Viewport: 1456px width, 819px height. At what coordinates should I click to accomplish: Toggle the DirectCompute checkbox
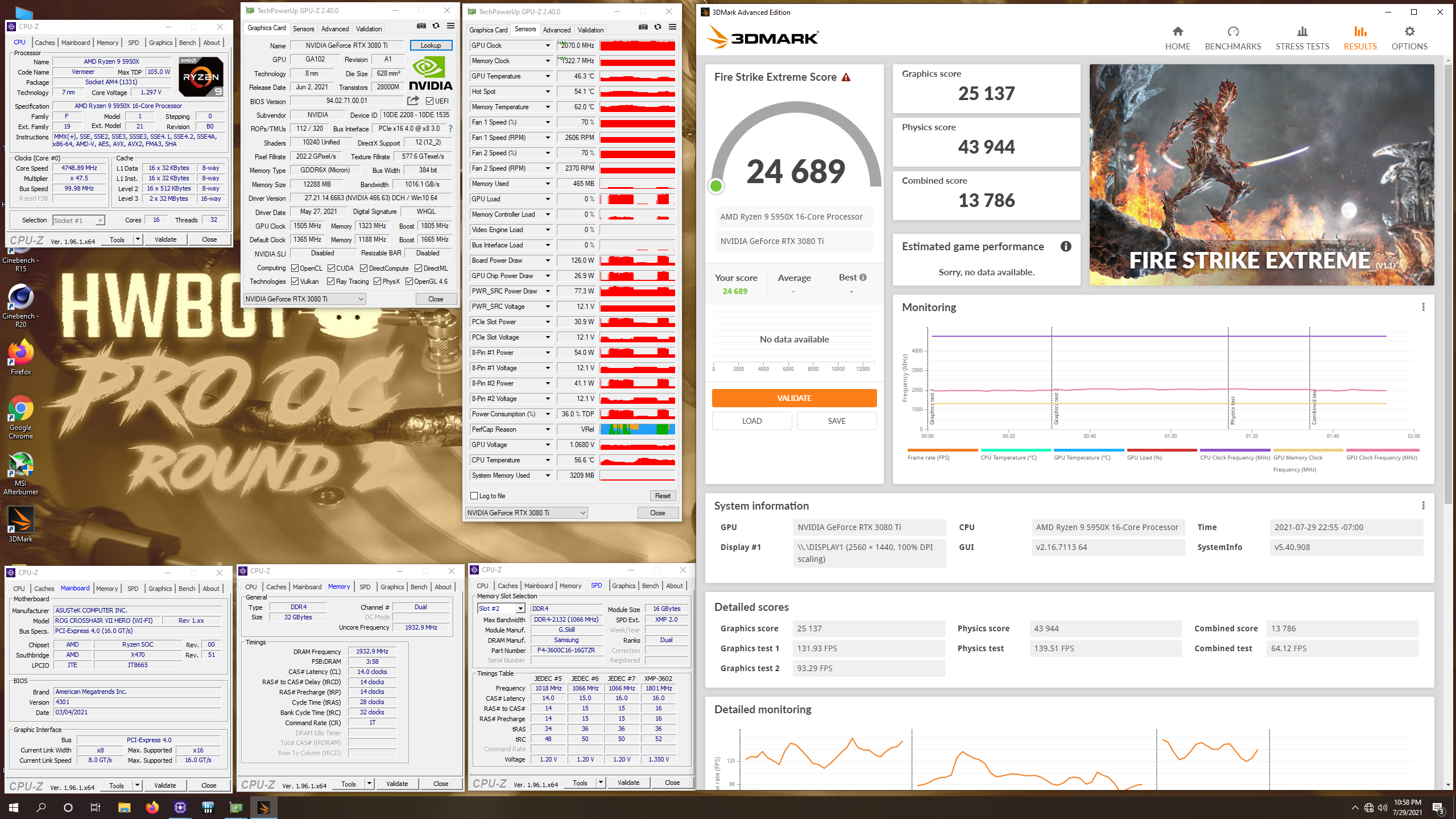(364, 268)
